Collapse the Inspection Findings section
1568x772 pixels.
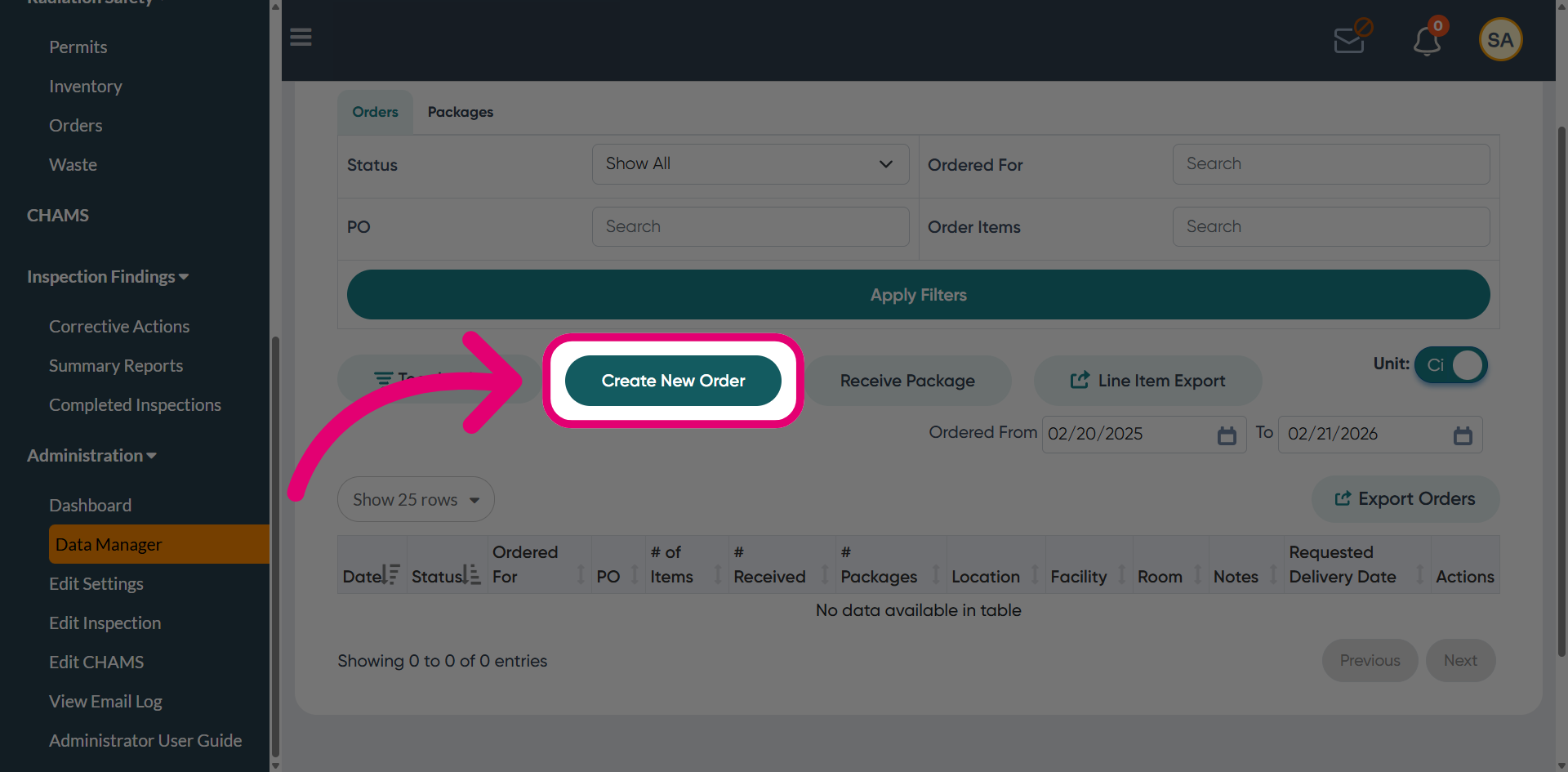pos(108,277)
